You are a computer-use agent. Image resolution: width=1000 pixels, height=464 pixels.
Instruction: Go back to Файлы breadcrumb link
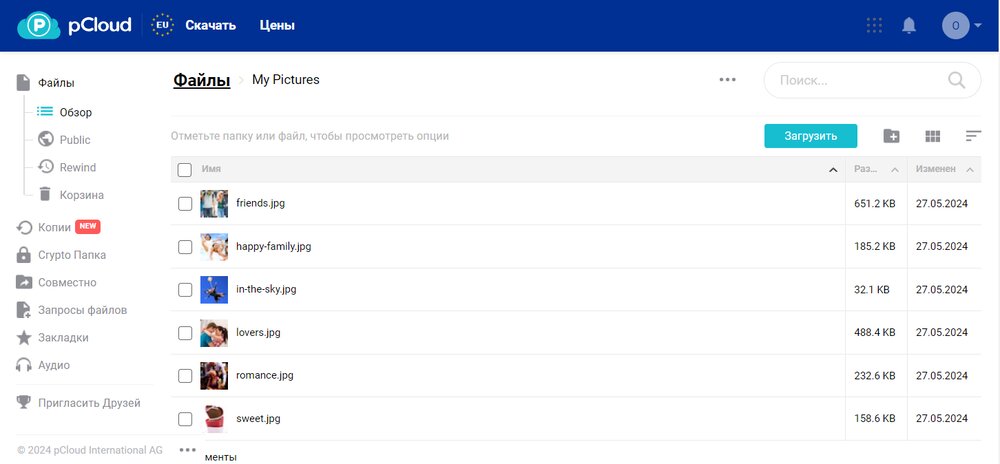coord(201,80)
